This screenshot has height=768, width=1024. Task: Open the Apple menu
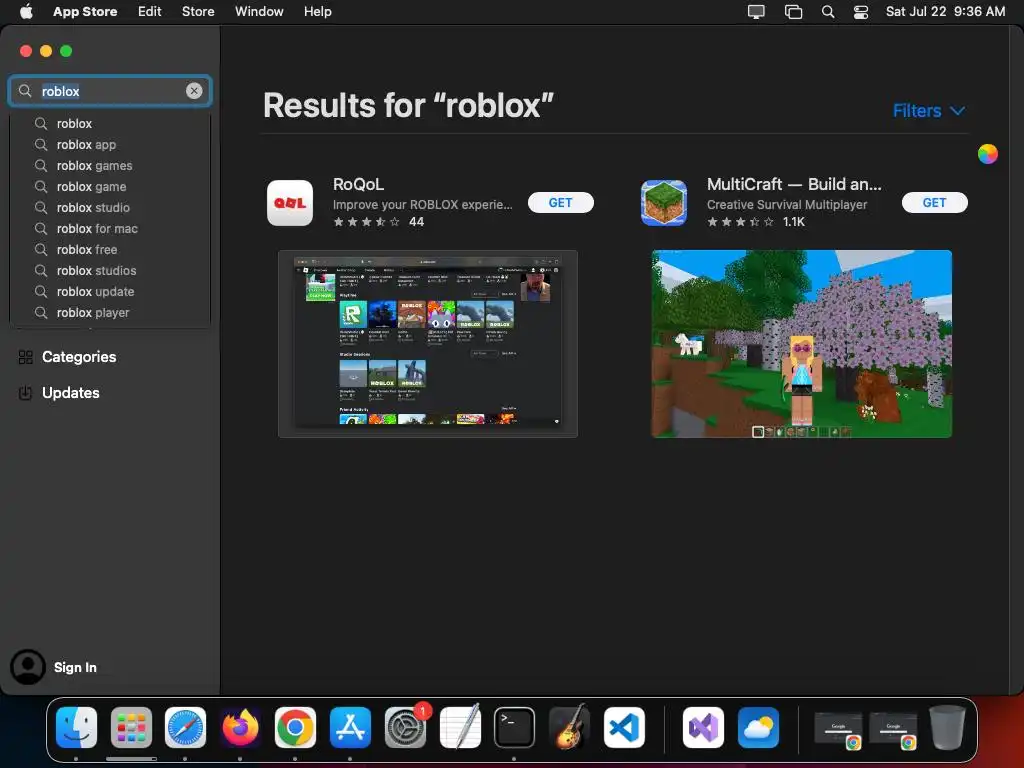point(26,11)
